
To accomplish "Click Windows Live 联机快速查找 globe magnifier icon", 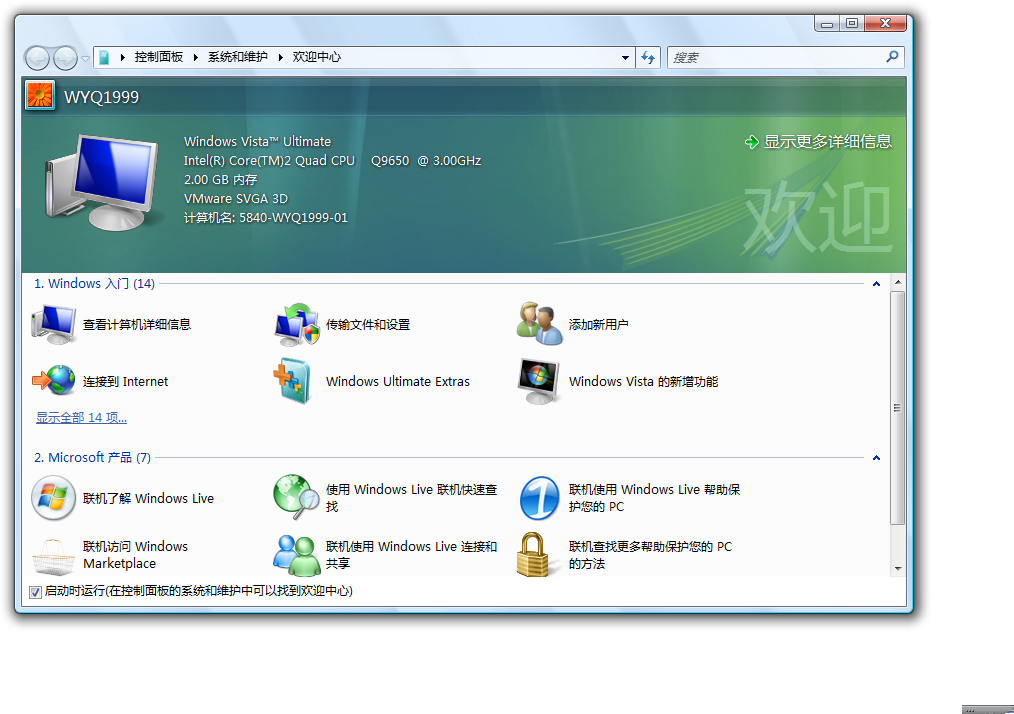I will pyautogui.click(x=296, y=497).
